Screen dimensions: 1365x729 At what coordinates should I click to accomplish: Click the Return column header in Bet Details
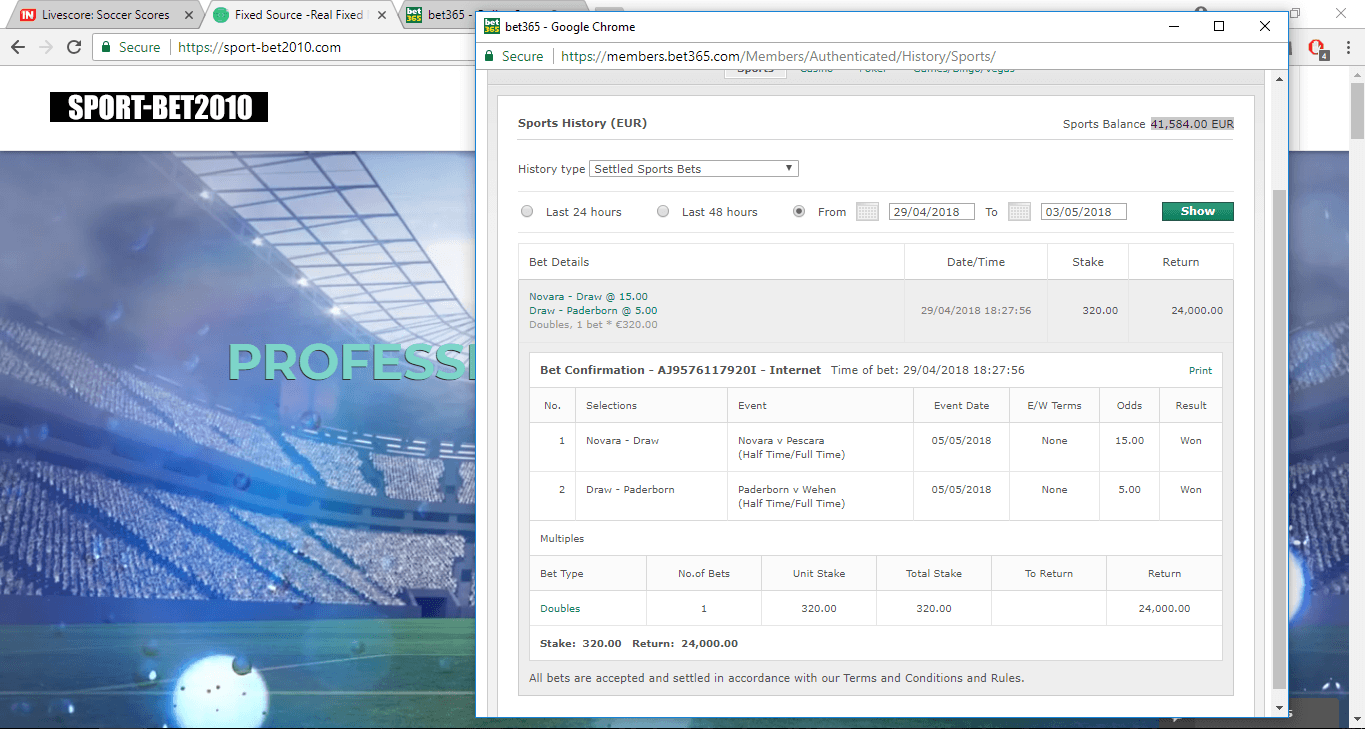[1180, 262]
